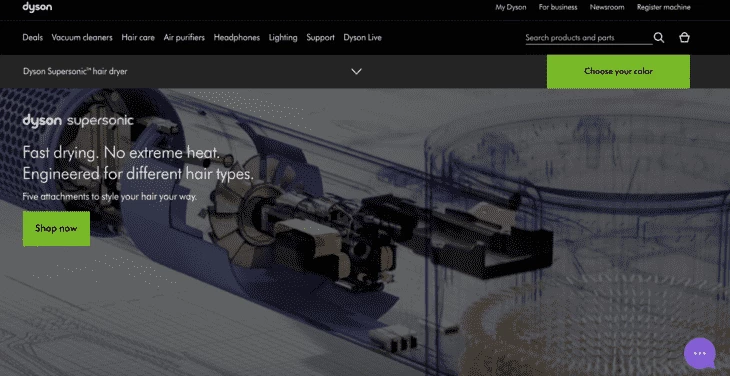
Task: Expand the Supersonic hair dryer chevron
Action: click(357, 72)
